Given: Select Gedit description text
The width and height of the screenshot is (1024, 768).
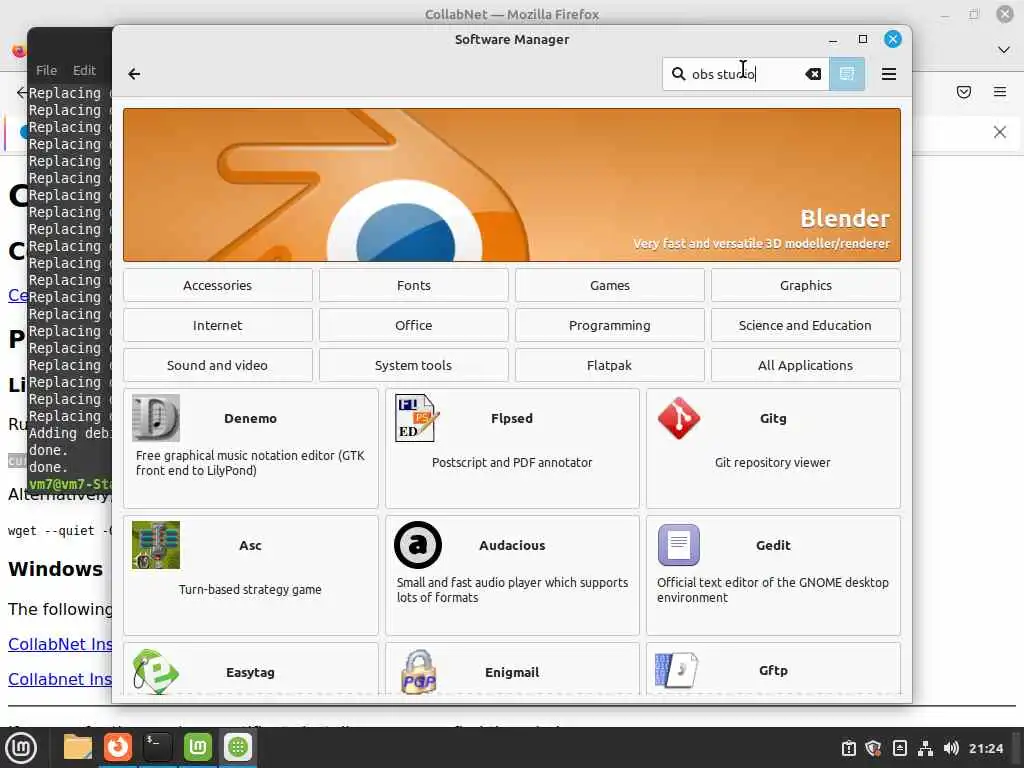Looking at the screenshot, I should (x=773, y=590).
